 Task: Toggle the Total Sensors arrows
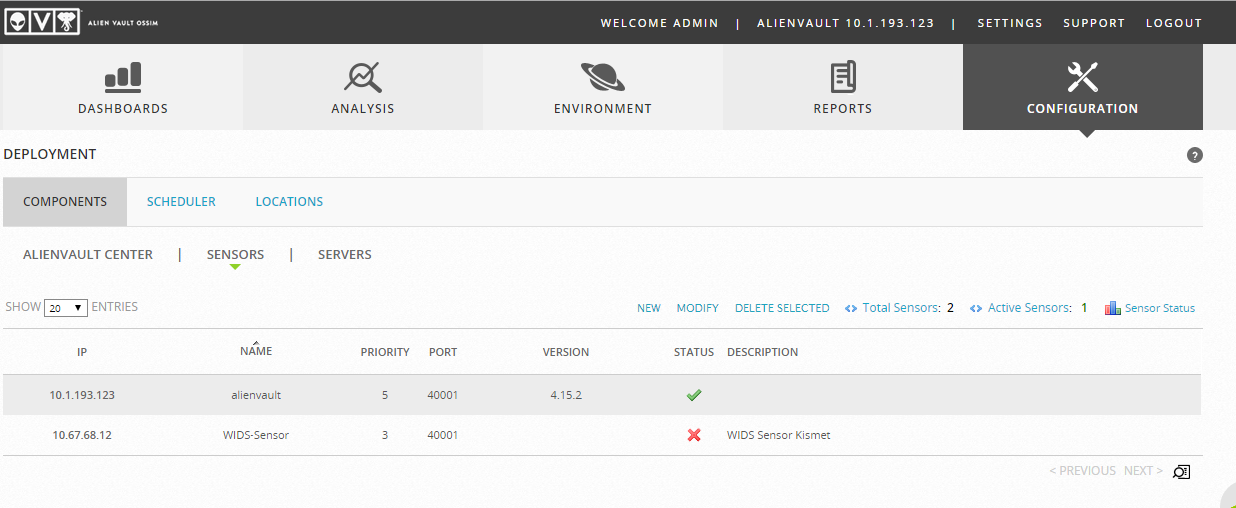(851, 308)
